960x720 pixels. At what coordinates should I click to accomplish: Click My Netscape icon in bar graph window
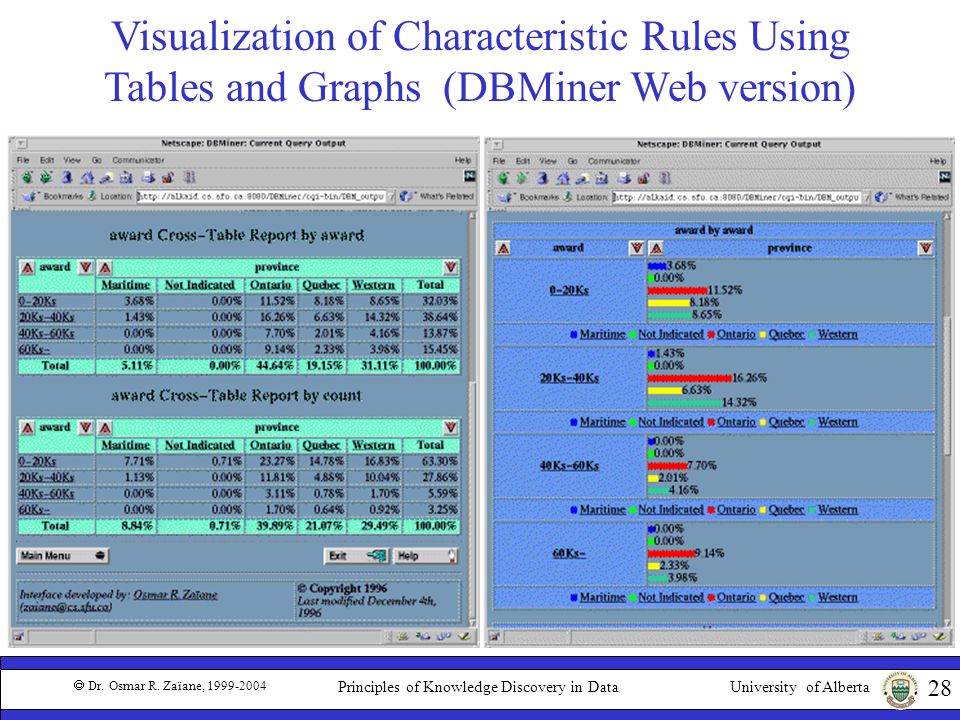pos(602,178)
